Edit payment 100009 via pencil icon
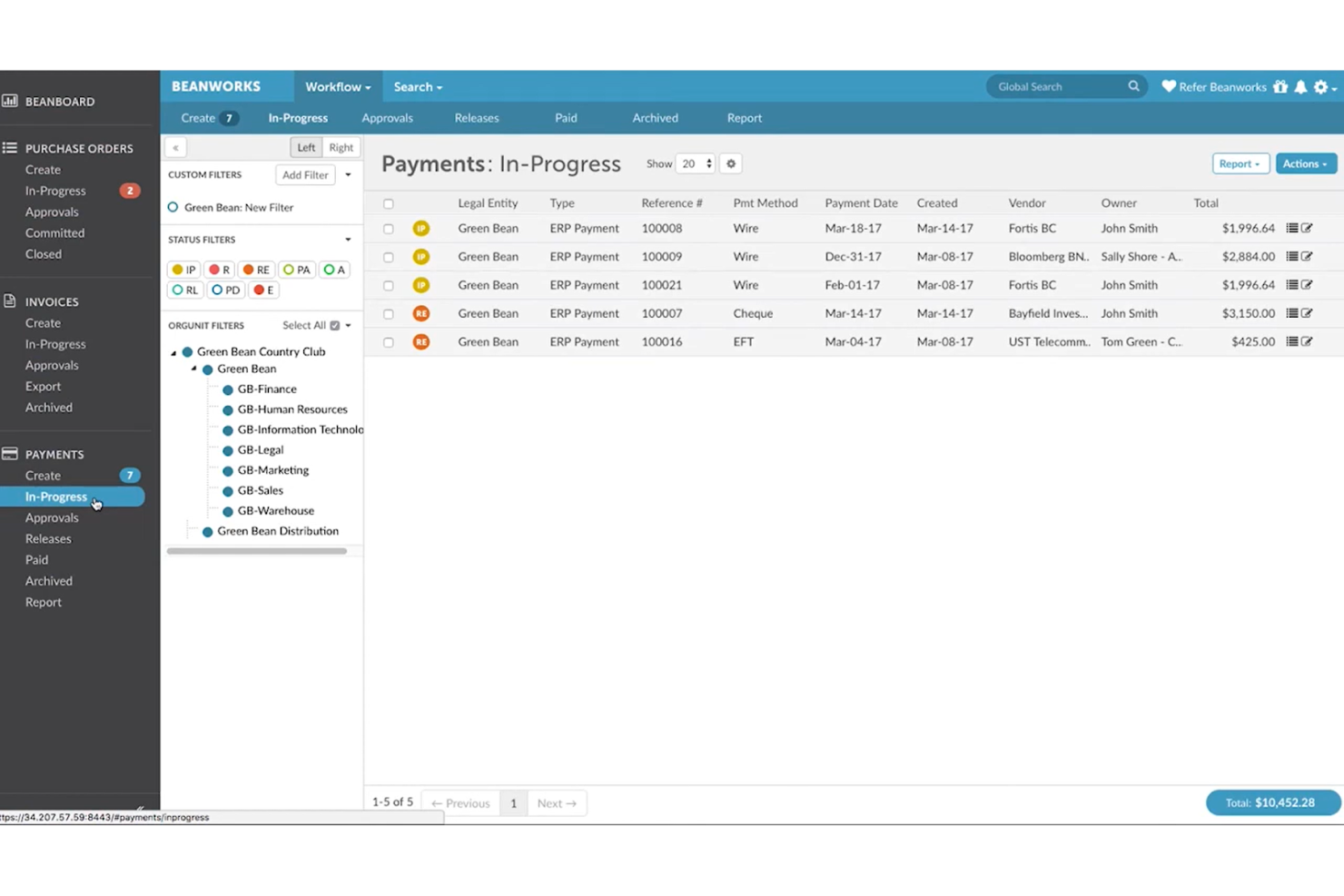 point(1307,256)
